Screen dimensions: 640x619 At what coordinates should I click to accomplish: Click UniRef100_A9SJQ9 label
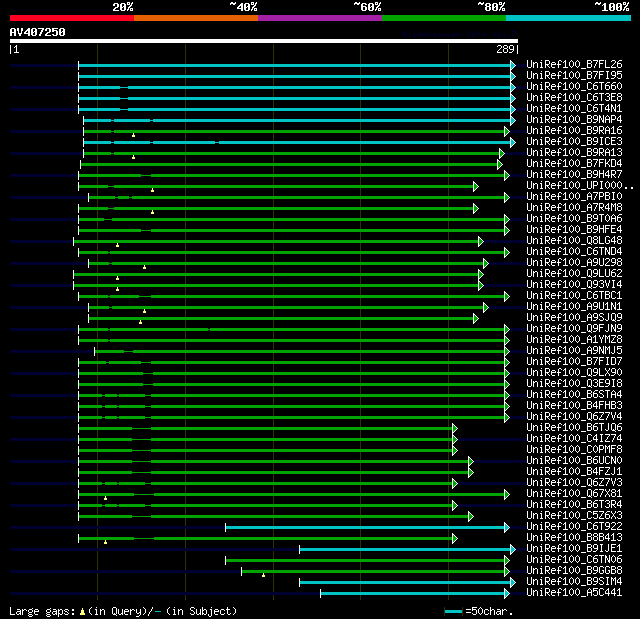click(574, 318)
